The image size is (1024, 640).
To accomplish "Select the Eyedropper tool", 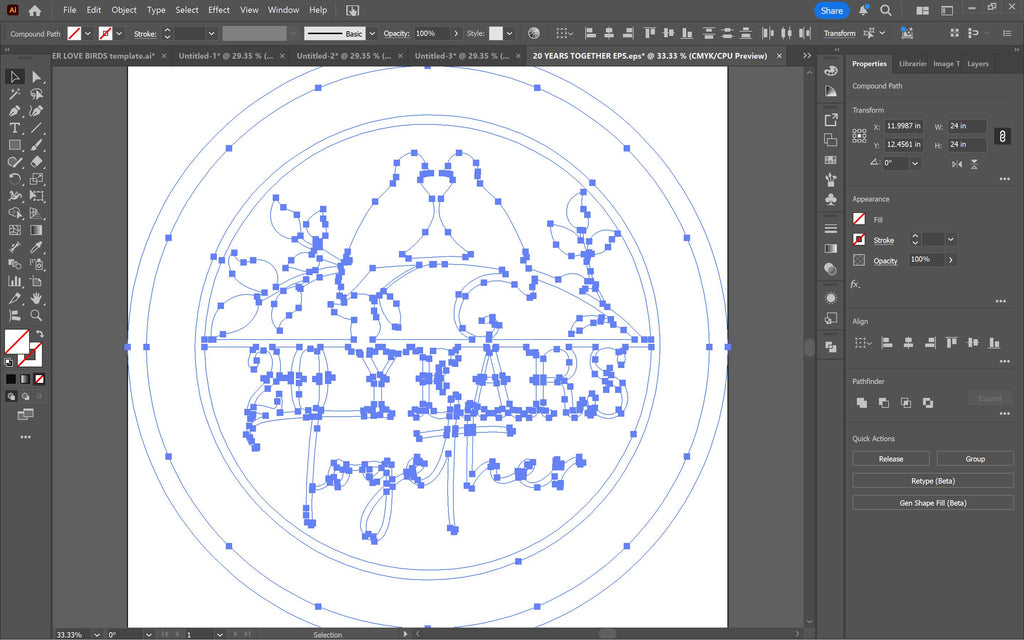I will pyautogui.click(x=37, y=247).
